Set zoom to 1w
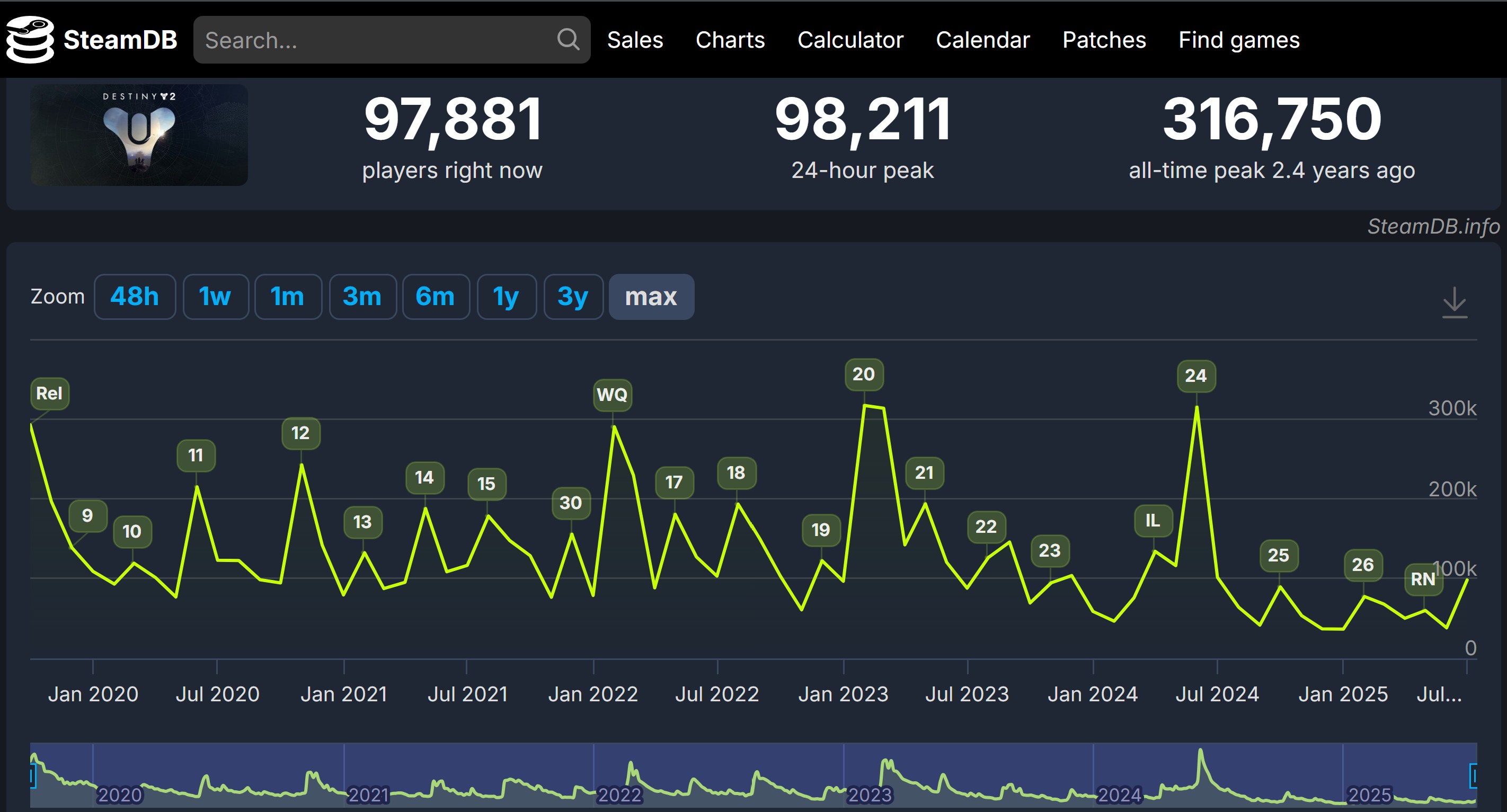Viewport: 1507px width, 812px height. [x=215, y=297]
